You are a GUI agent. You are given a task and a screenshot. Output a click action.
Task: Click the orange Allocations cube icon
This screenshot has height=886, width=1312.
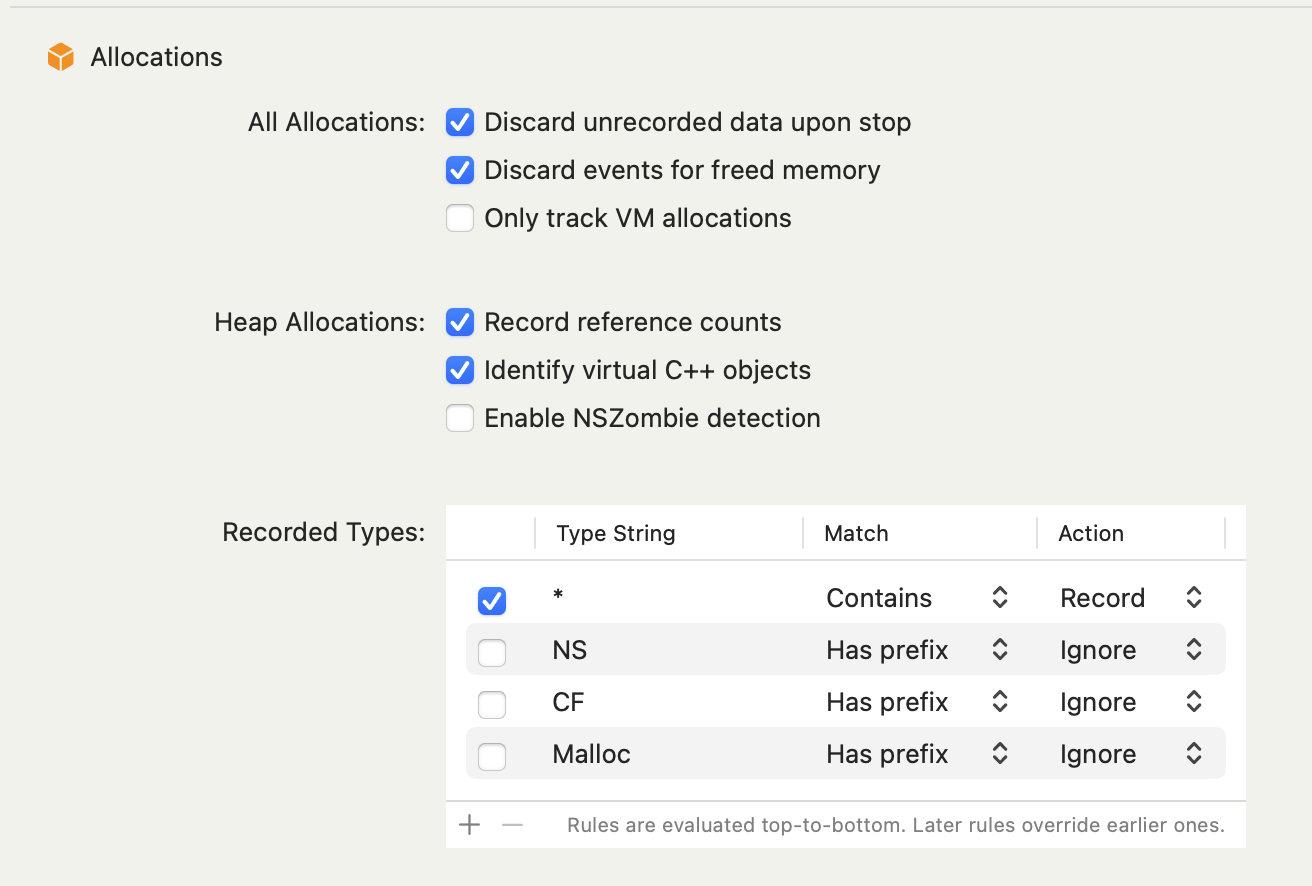tap(61, 57)
